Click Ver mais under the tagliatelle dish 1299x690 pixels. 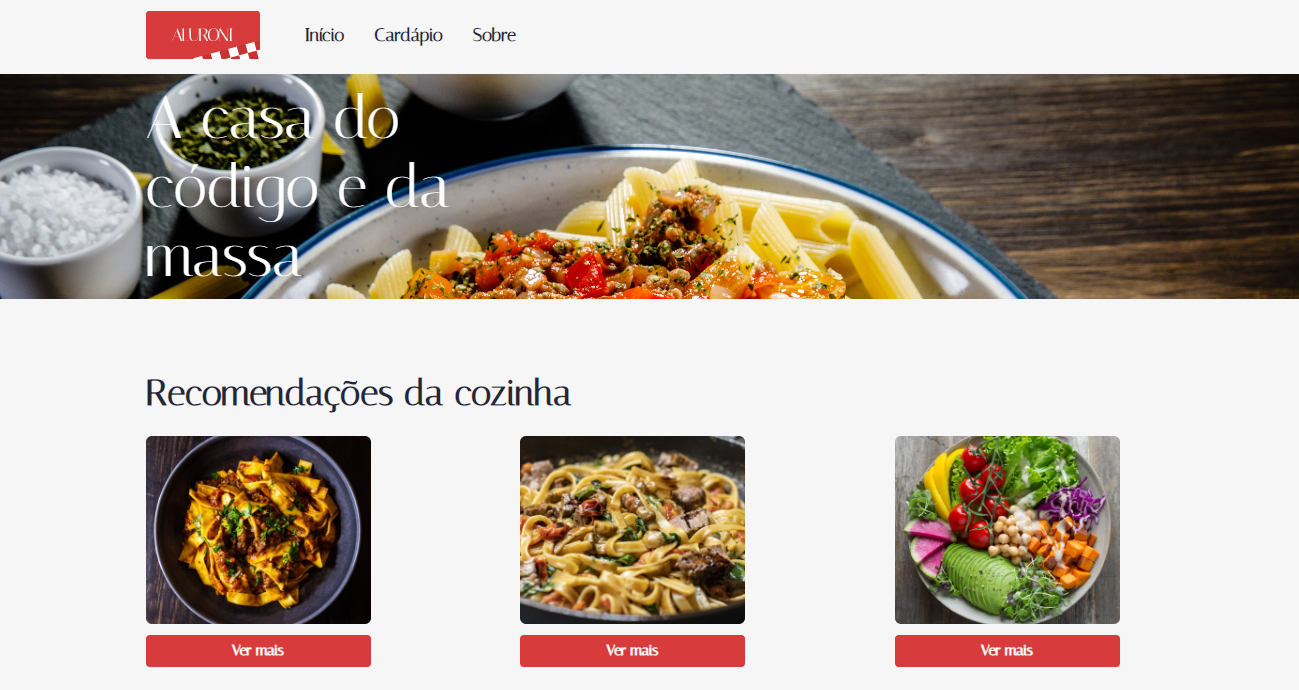click(258, 651)
